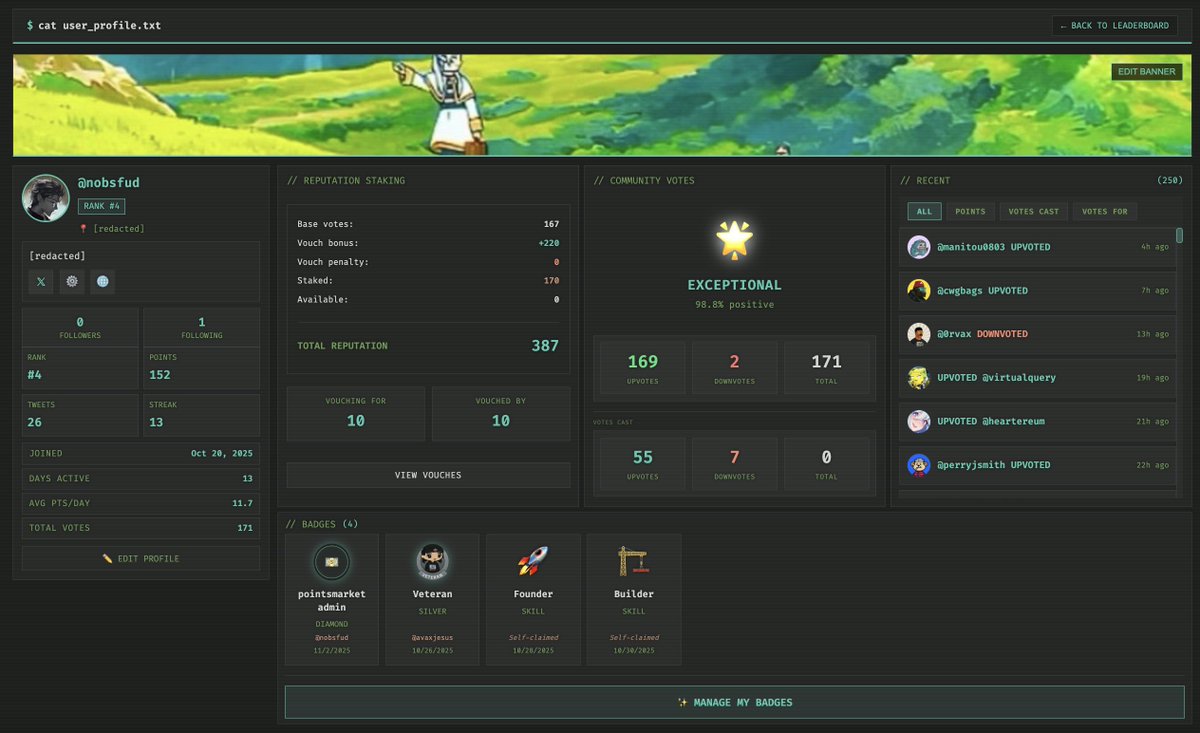Click the @heartereum username in recent
Image resolution: width=1200 pixels, height=733 pixels.
(x=1013, y=422)
